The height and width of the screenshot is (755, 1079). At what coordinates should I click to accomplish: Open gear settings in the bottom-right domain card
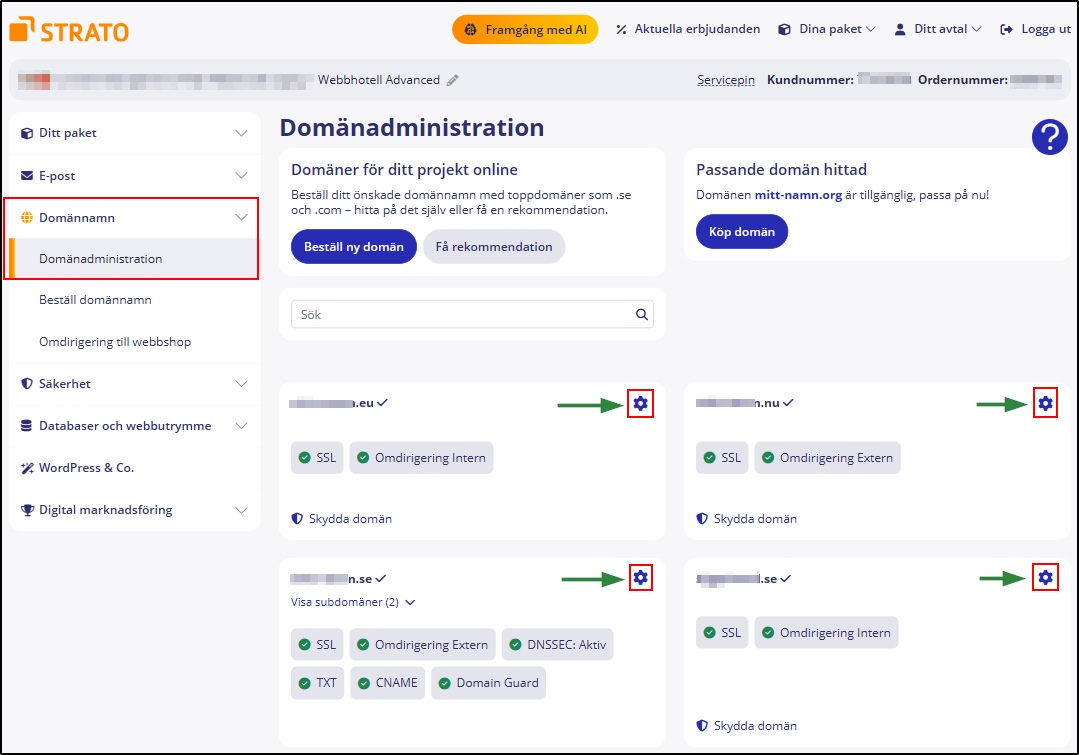pyautogui.click(x=1045, y=578)
